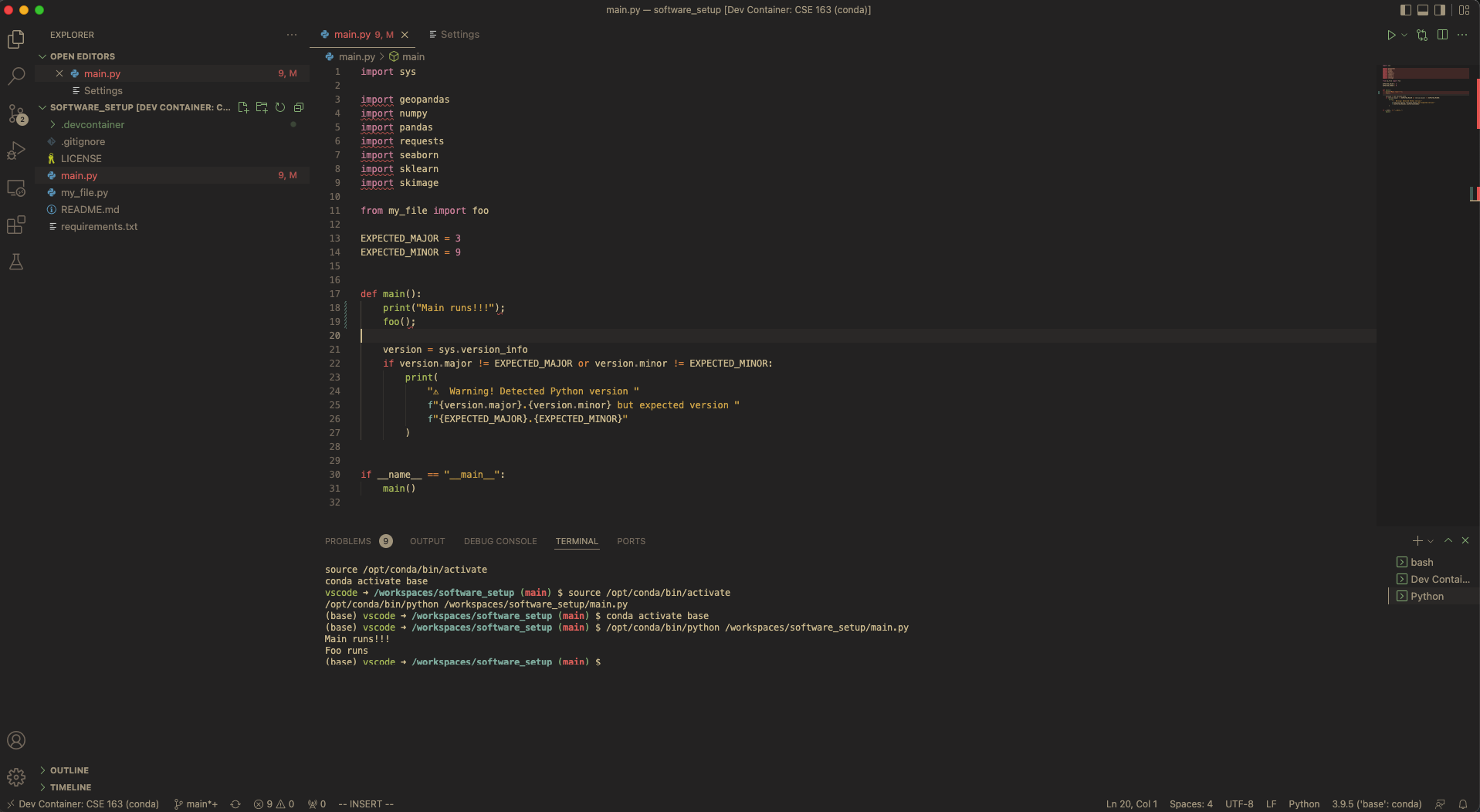Viewport: 1480px width, 812px height.
Task: Refresh the Explorer file tree
Action: coord(280,107)
